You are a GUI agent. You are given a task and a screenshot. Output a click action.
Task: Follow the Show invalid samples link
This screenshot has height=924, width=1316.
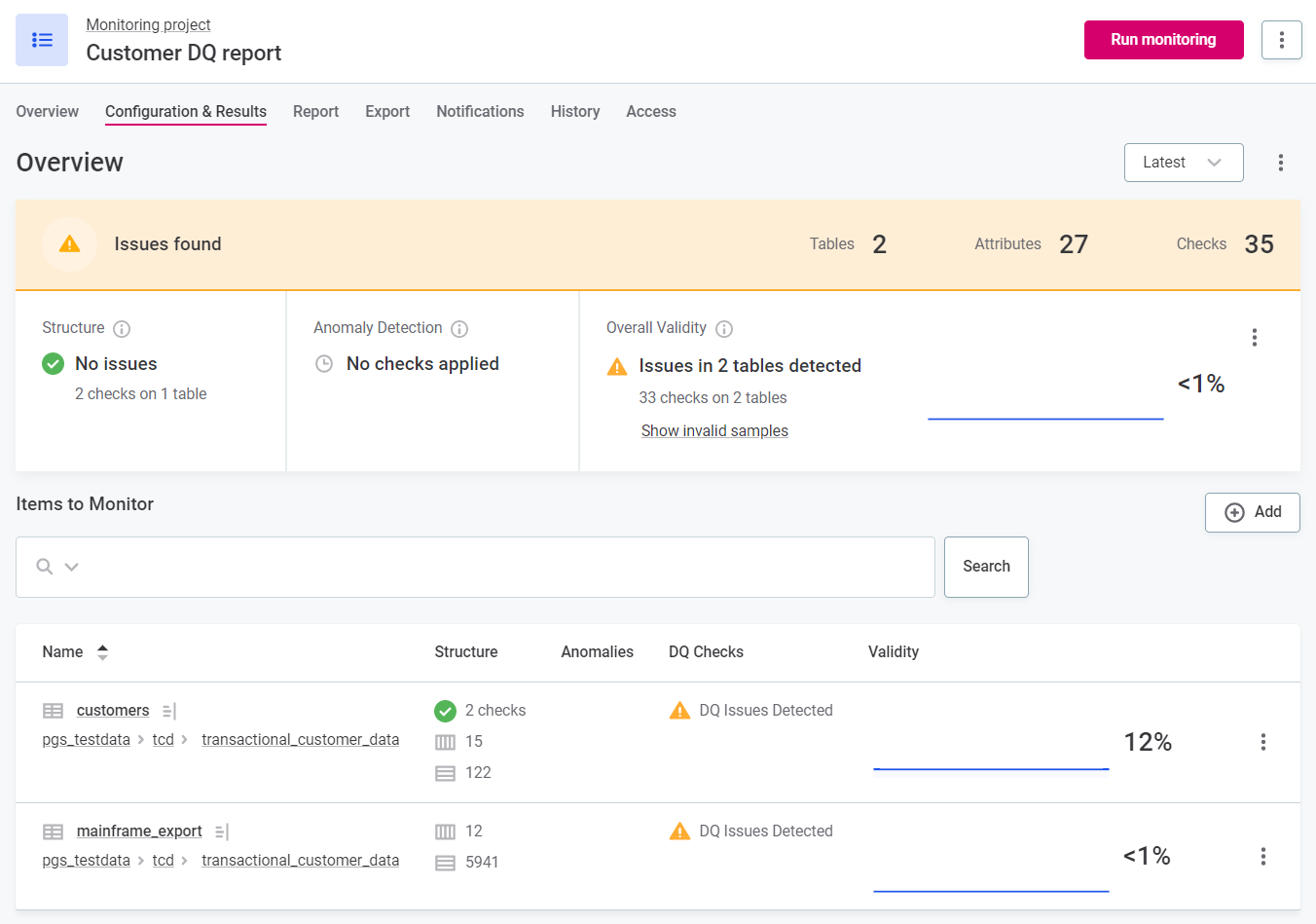(714, 431)
